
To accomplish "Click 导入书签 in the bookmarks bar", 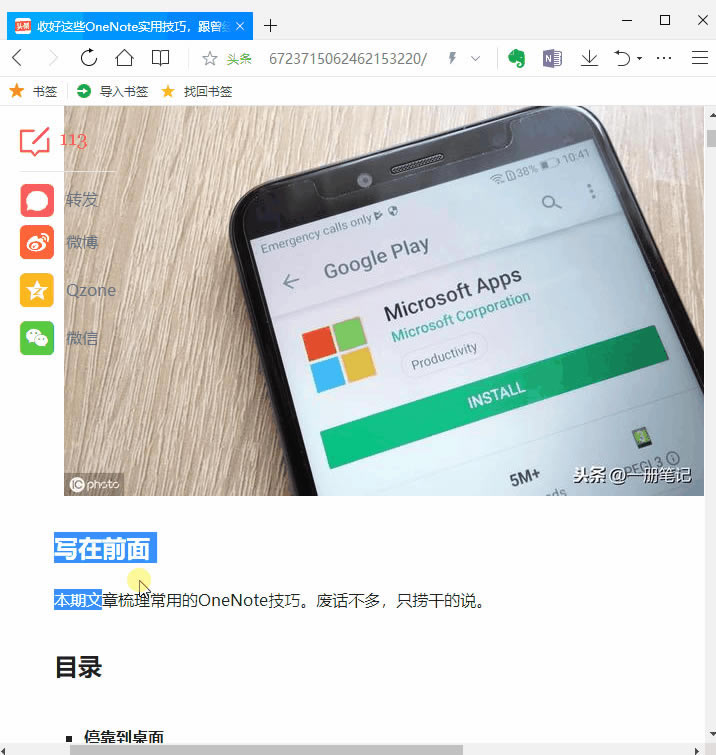I will point(113,91).
